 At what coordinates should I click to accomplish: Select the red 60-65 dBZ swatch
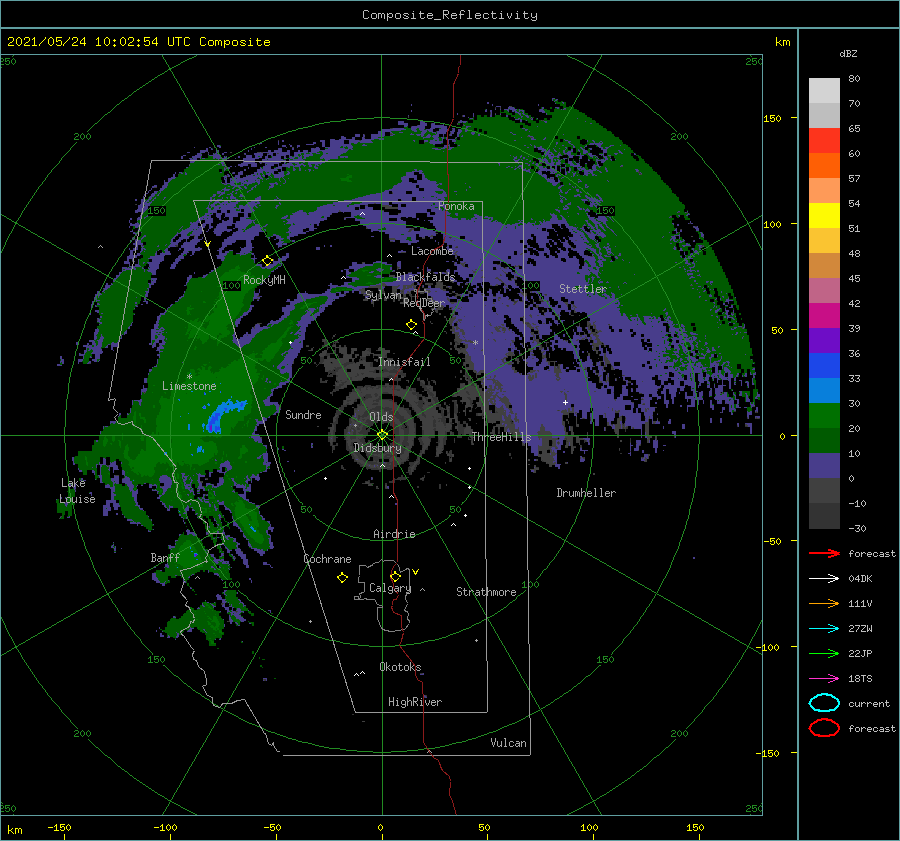pos(824,141)
